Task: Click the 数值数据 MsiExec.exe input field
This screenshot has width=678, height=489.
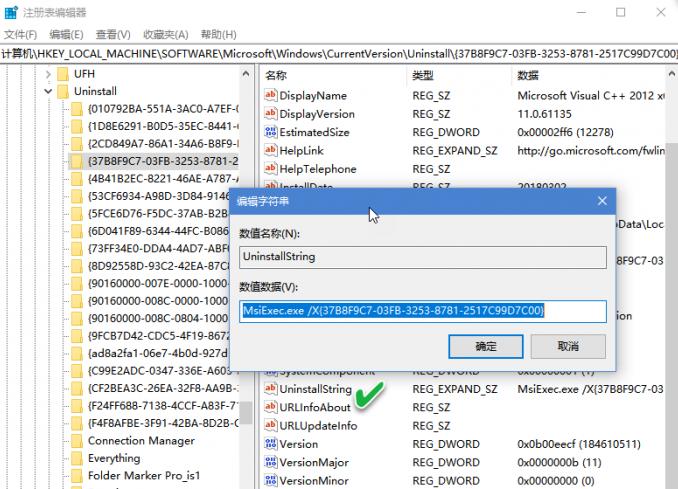Action: pyautogui.click(x=423, y=311)
